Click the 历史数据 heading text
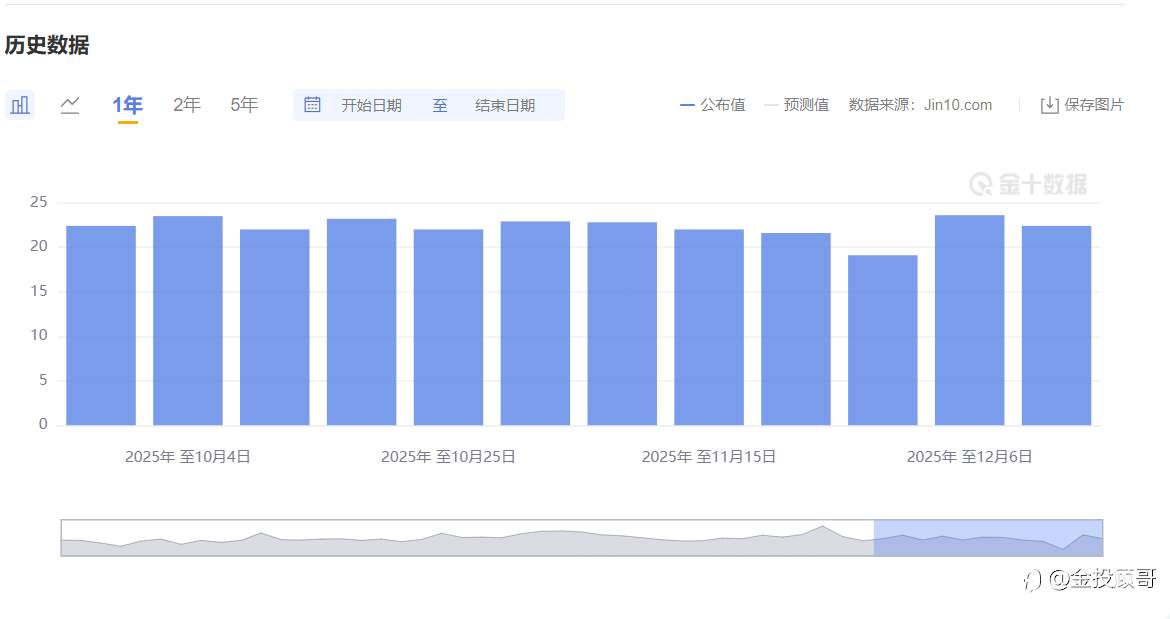 (47, 45)
